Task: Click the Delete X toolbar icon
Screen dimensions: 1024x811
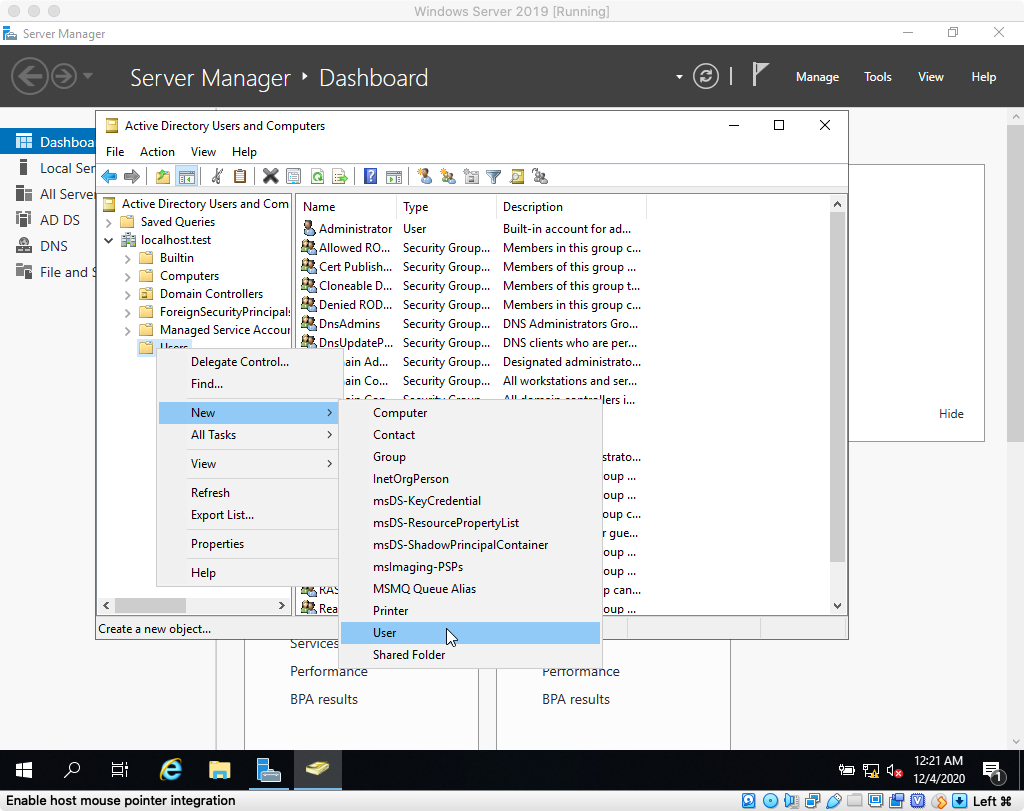Action: point(270,176)
